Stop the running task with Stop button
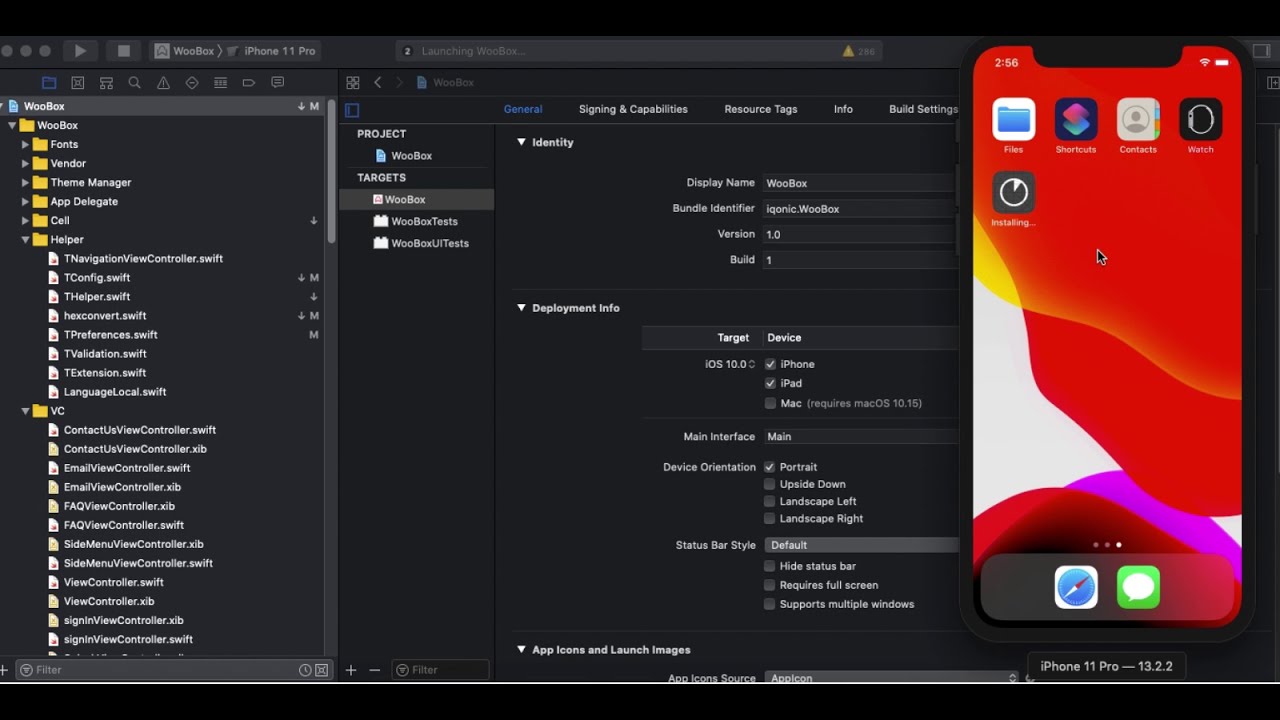 click(124, 51)
